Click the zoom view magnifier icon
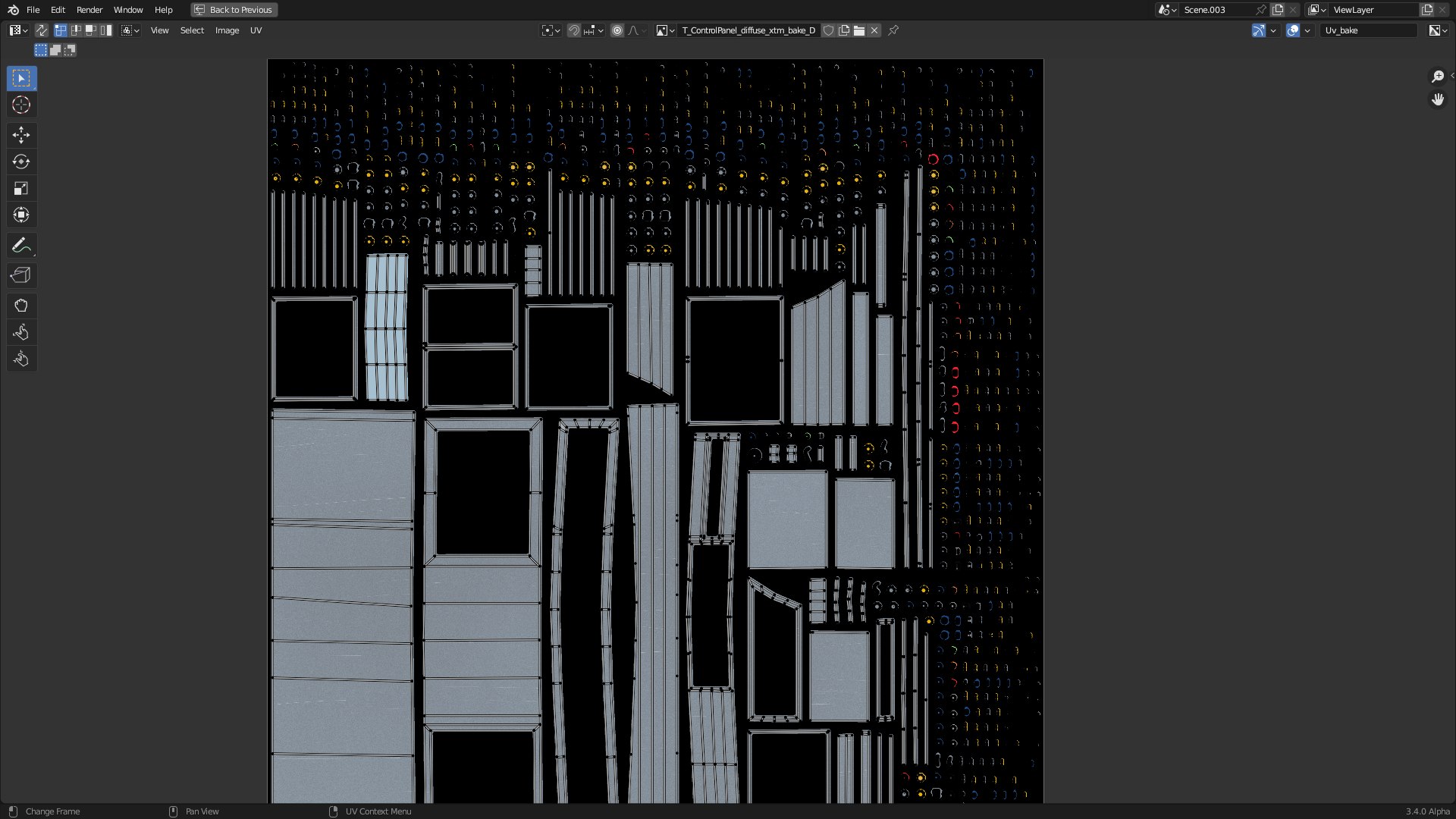The height and width of the screenshot is (819, 1456). [x=1437, y=77]
